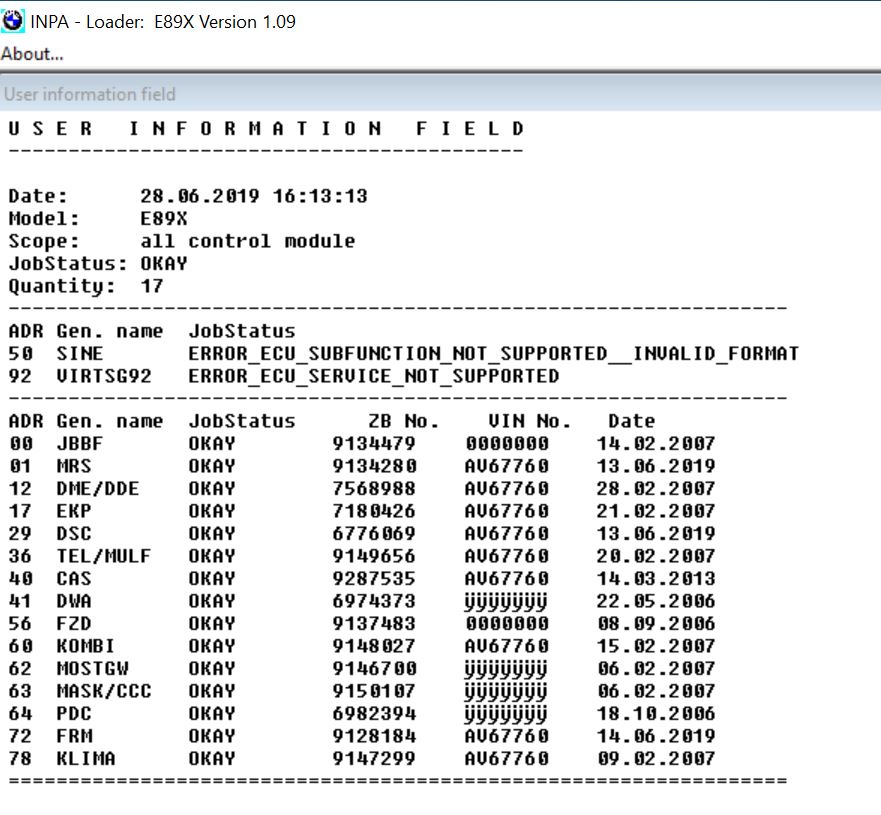Click ZB number 6982394
The height and width of the screenshot is (815, 881).
click(x=374, y=713)
